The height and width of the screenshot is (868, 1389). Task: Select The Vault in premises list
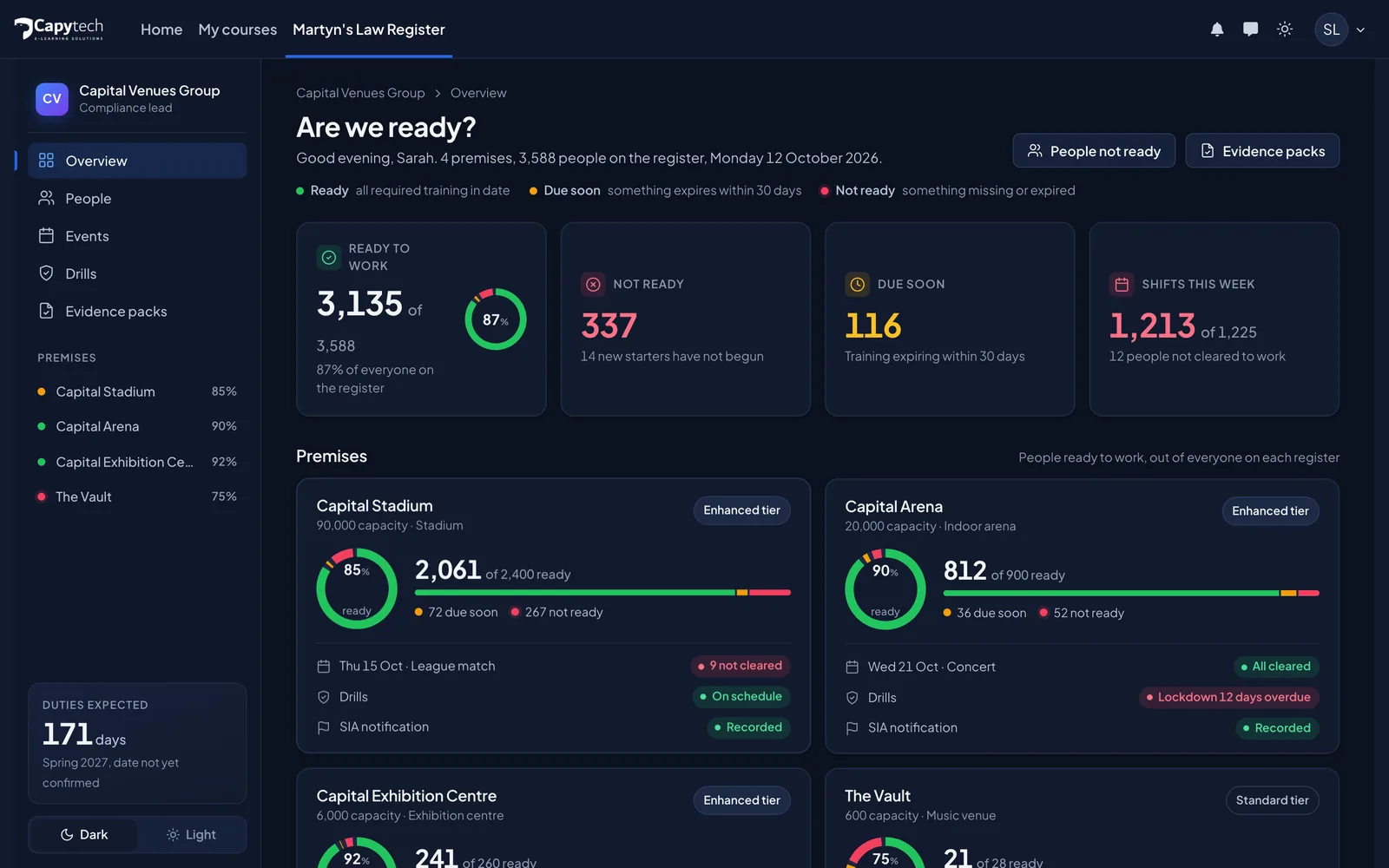click(137, 496)
